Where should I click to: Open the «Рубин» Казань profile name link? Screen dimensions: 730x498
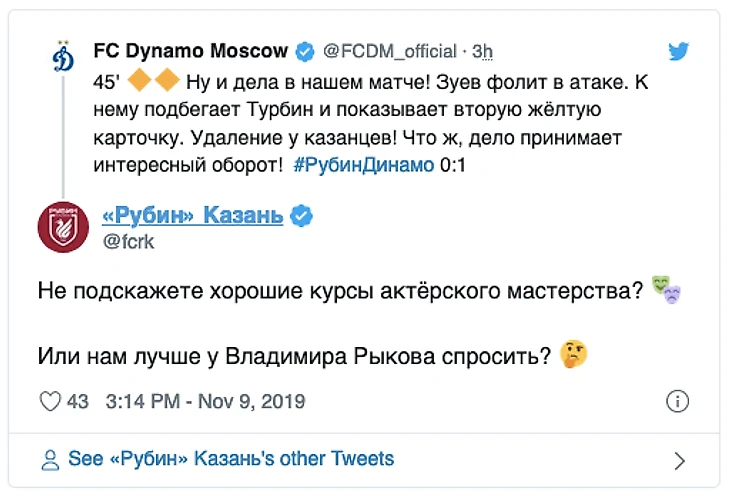tap(192, 215)
